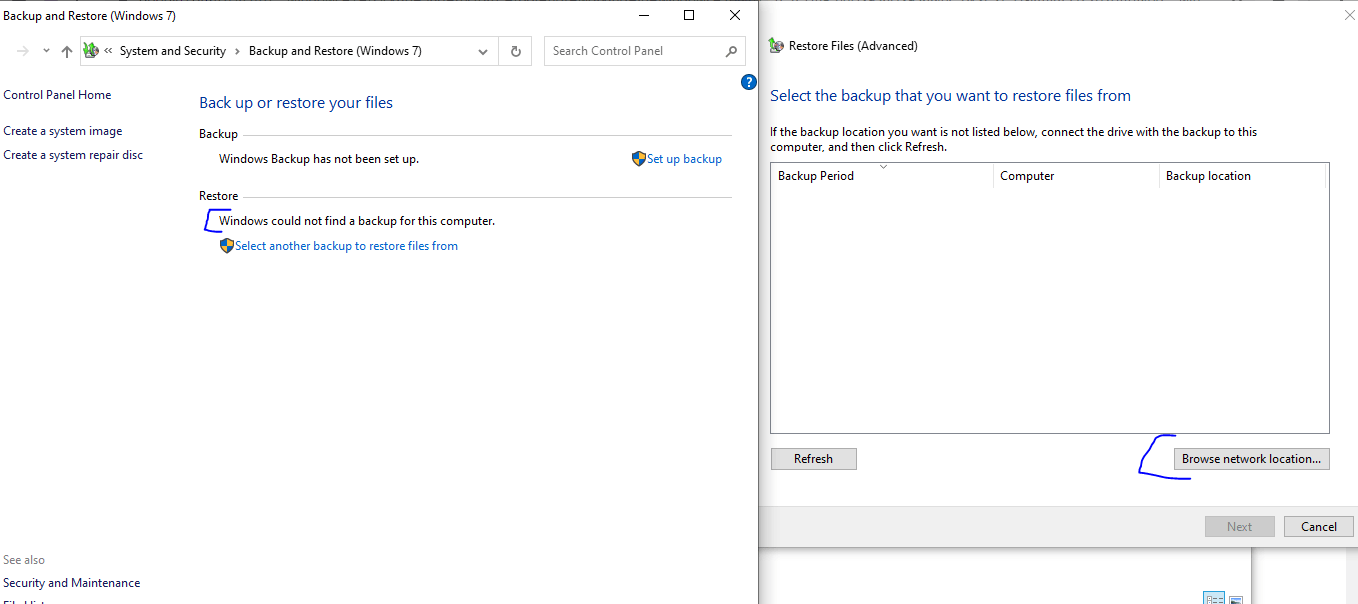Click the Set up backup link

coord(684,159)
